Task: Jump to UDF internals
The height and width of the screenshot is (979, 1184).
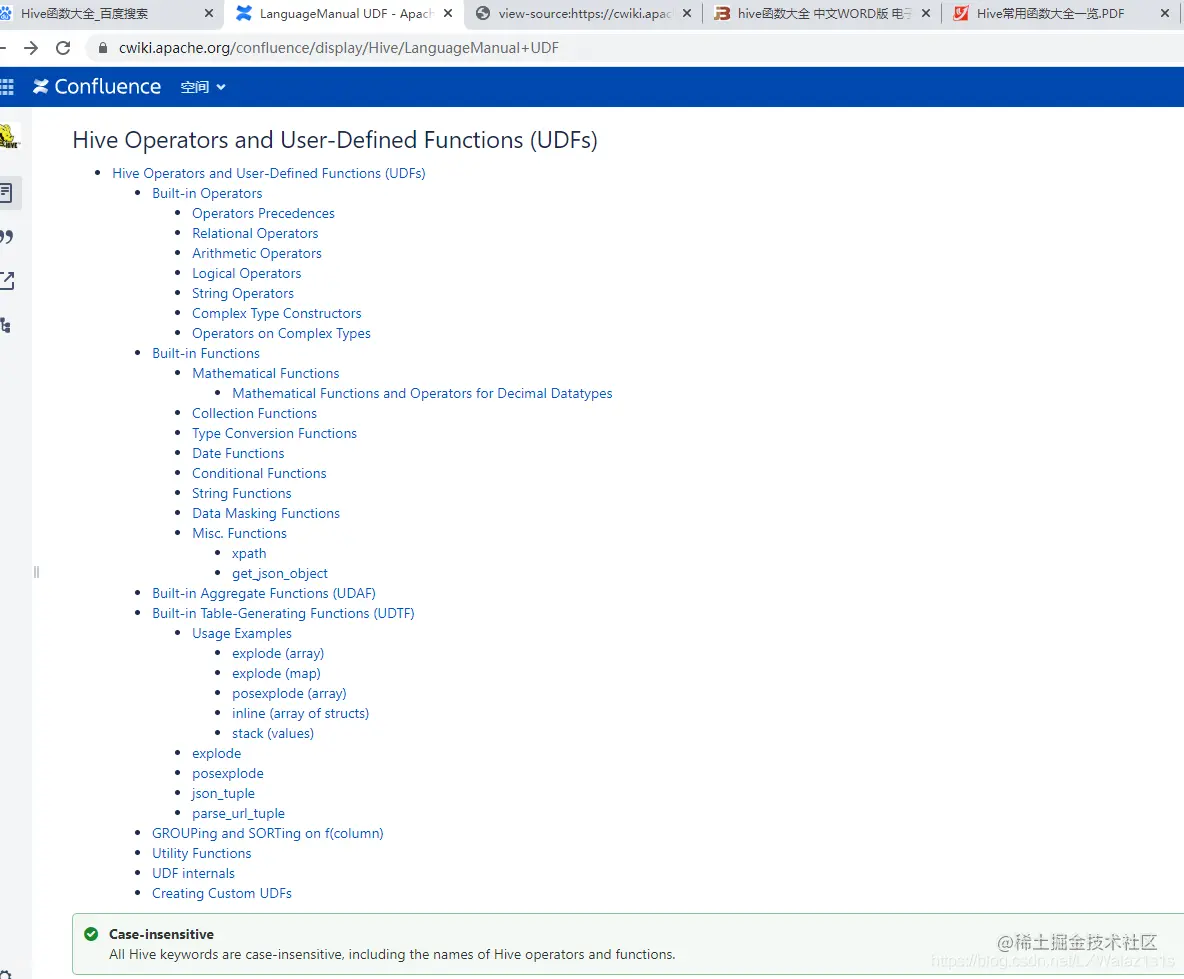Action: coord(193,873)
